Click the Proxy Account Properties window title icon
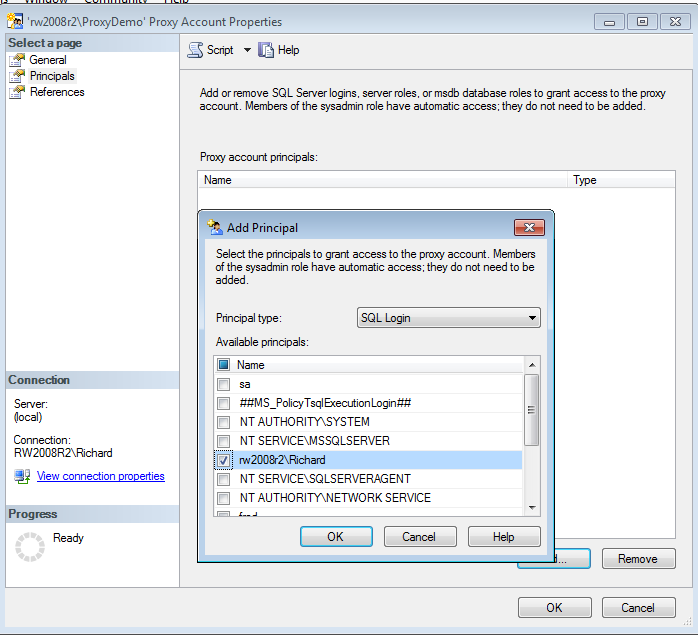The image size is (698, 635). (x=15, y=21)
